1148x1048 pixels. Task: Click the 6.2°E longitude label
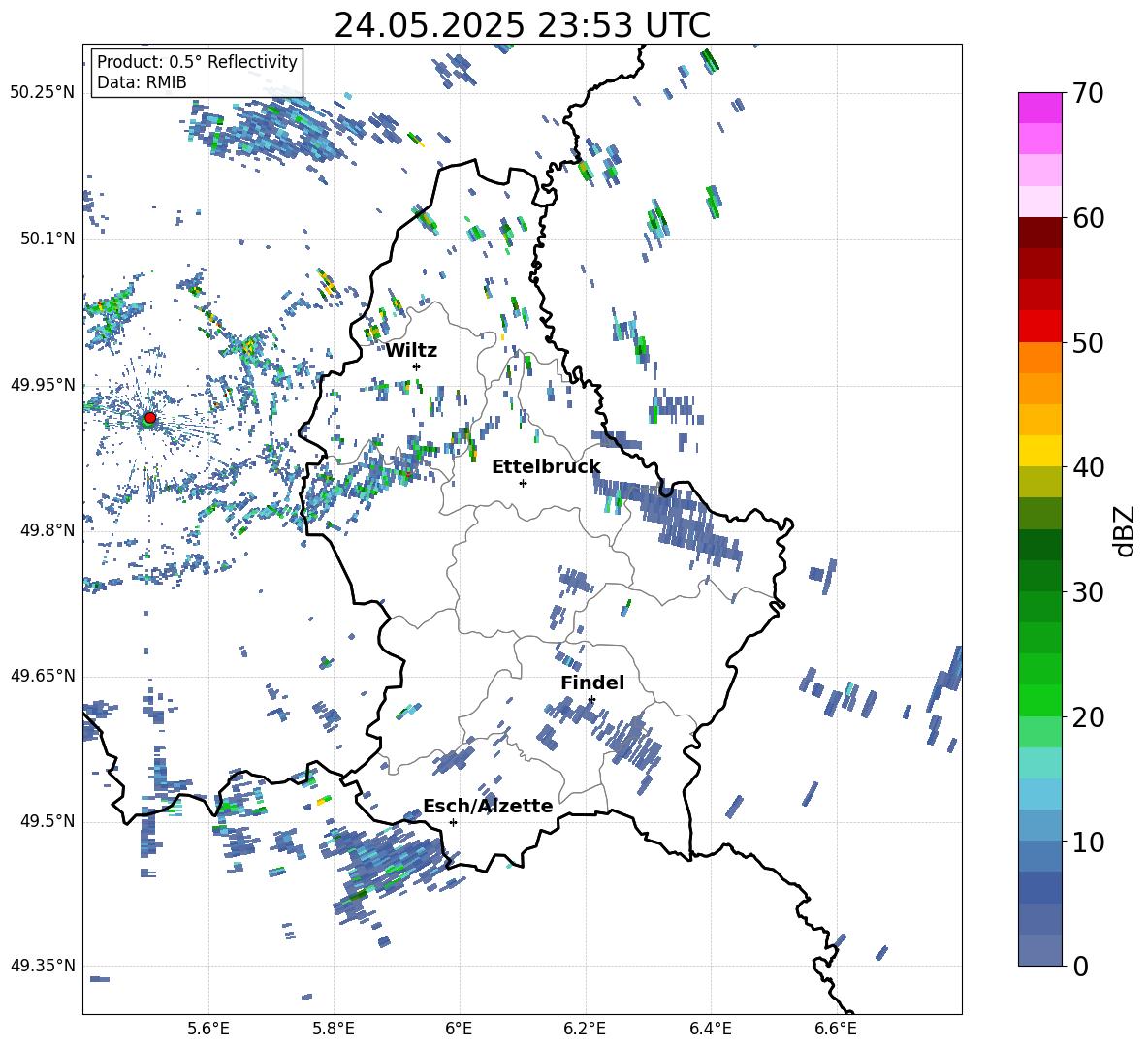coord(585,1029)
